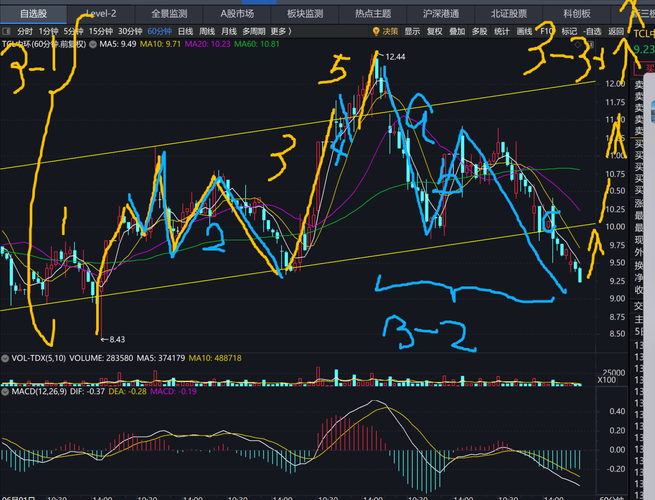The image size is (655, 500).
Task: Click the green MA60: 10.81 label
Action: pos(256,44)
